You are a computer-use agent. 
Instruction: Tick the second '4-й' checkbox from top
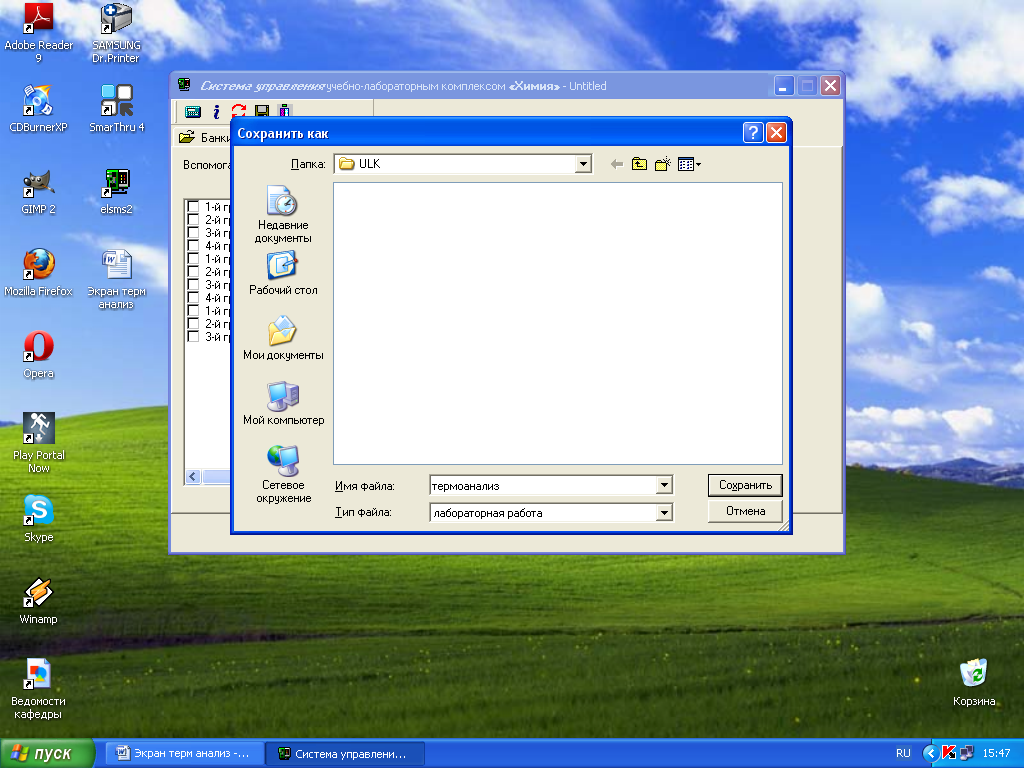click(x=193, y=298)
